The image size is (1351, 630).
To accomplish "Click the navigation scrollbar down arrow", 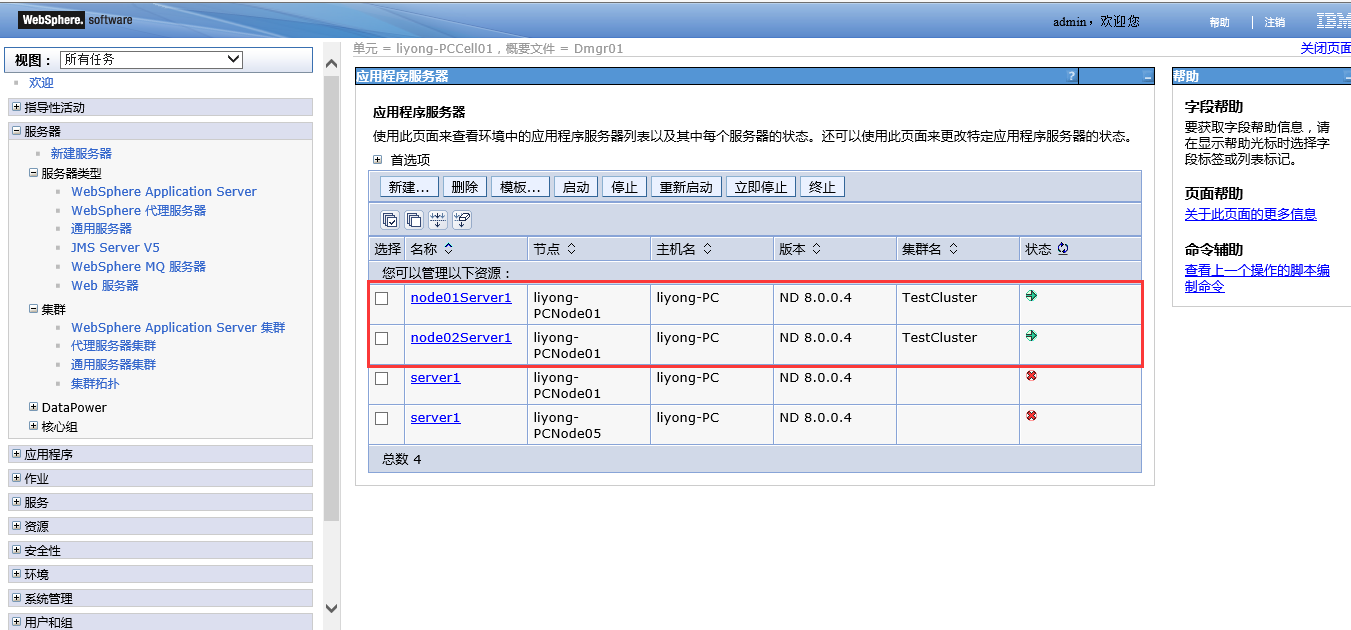I will coord(332,608).
